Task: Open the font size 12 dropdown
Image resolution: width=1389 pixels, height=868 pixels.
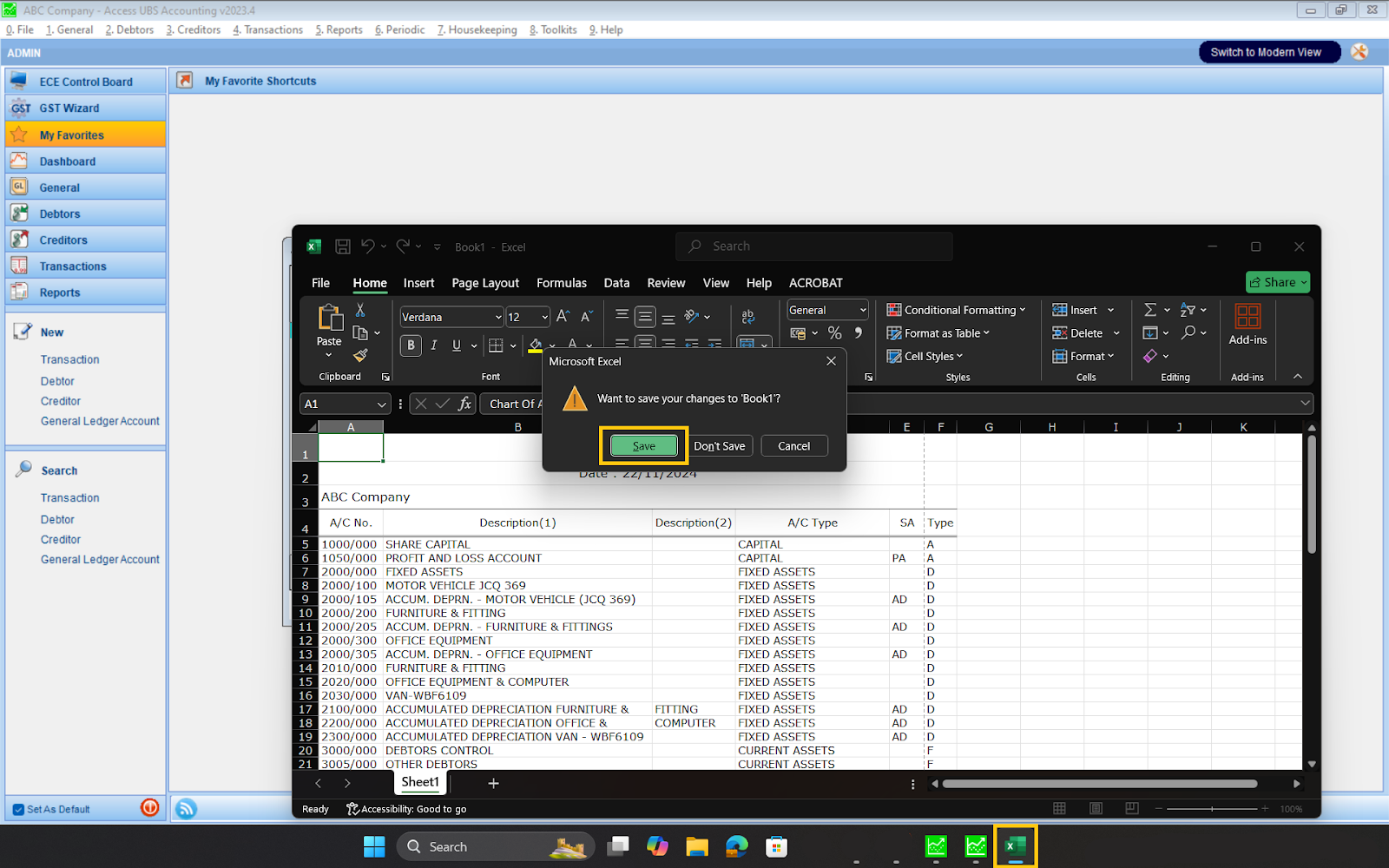Action: tap(544, 318)
